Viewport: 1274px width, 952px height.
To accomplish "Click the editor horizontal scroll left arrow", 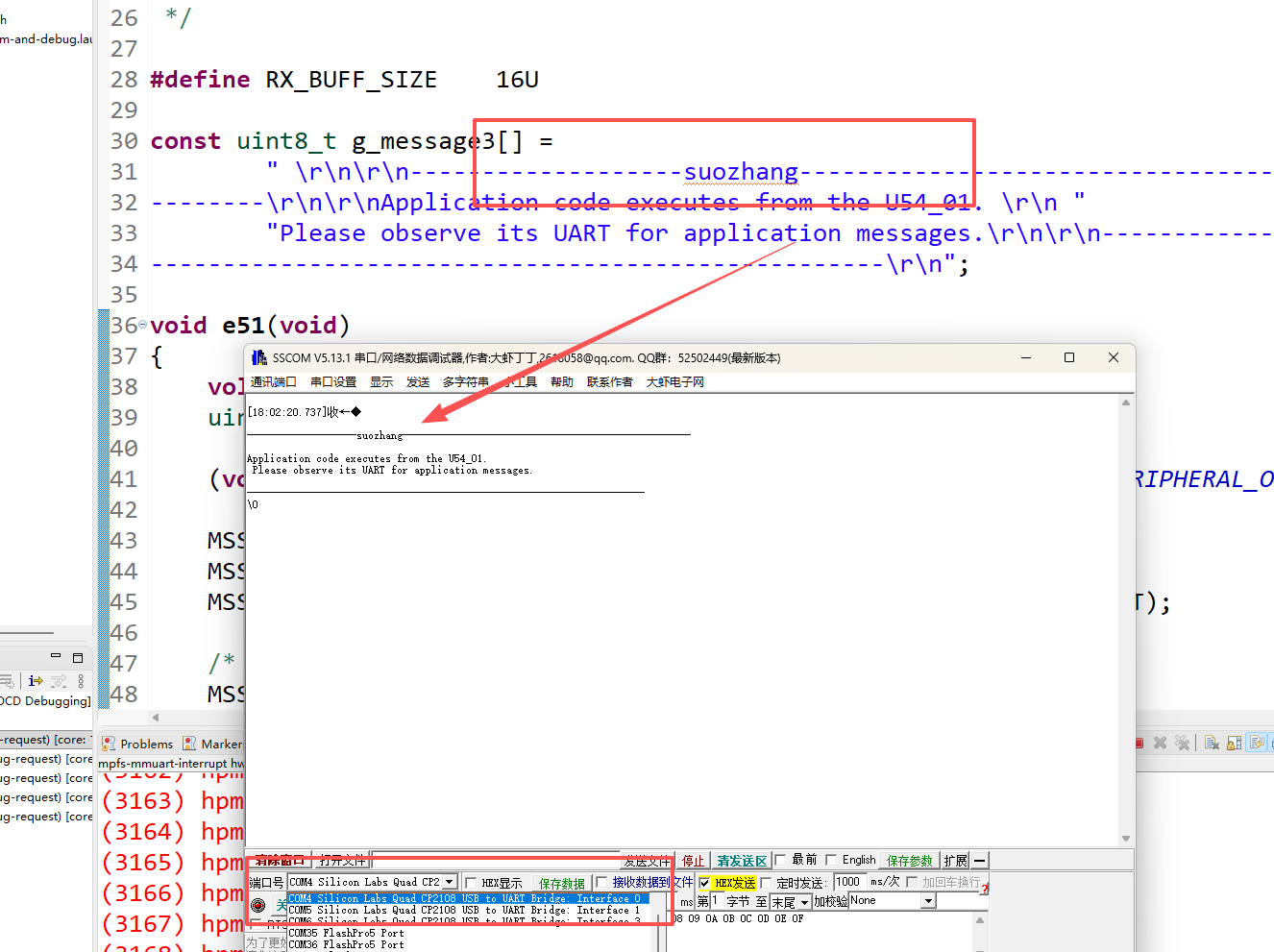I will click(156, 717).
